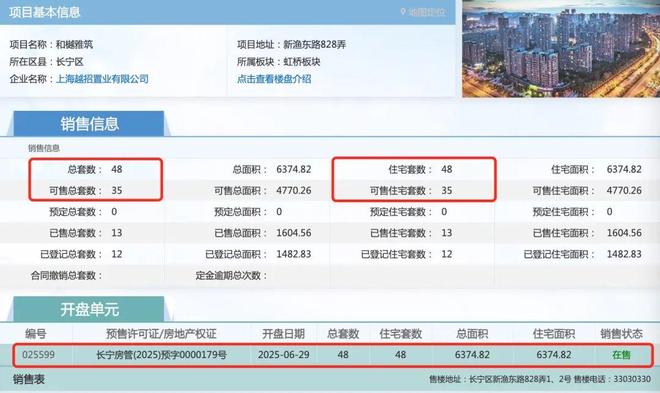Click the green 在售 sales status
The width and height of the screenshot is (660, 393).
621,355
